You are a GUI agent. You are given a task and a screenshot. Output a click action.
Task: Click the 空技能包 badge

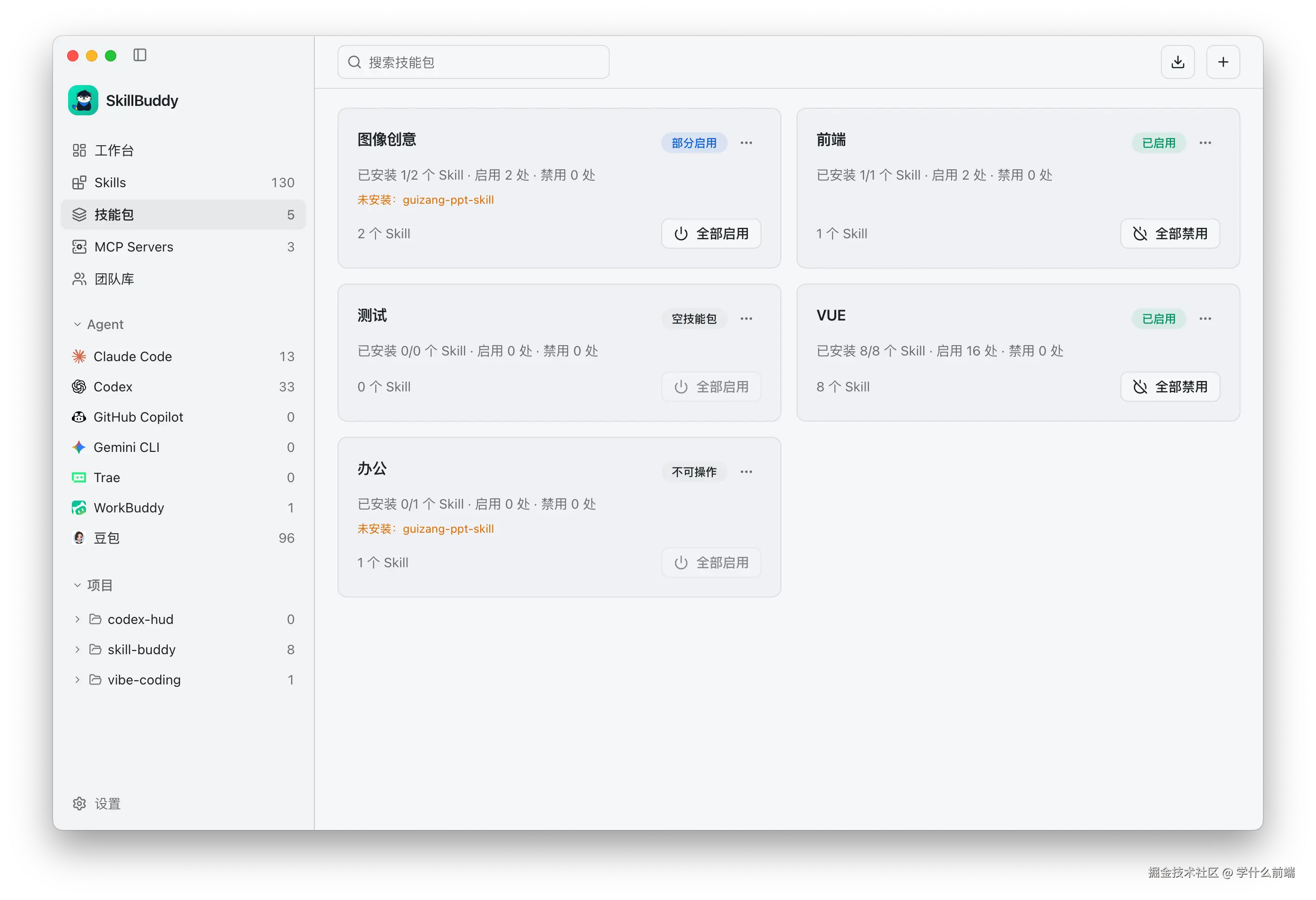[693, 318]
